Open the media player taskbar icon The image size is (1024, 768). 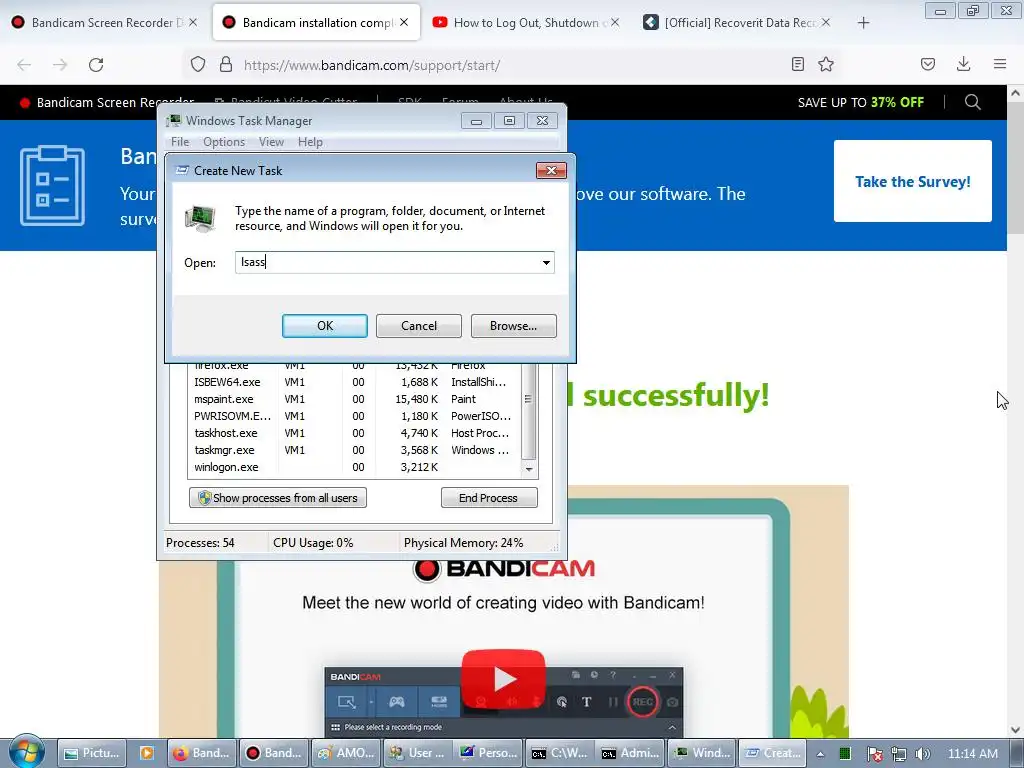147,753
